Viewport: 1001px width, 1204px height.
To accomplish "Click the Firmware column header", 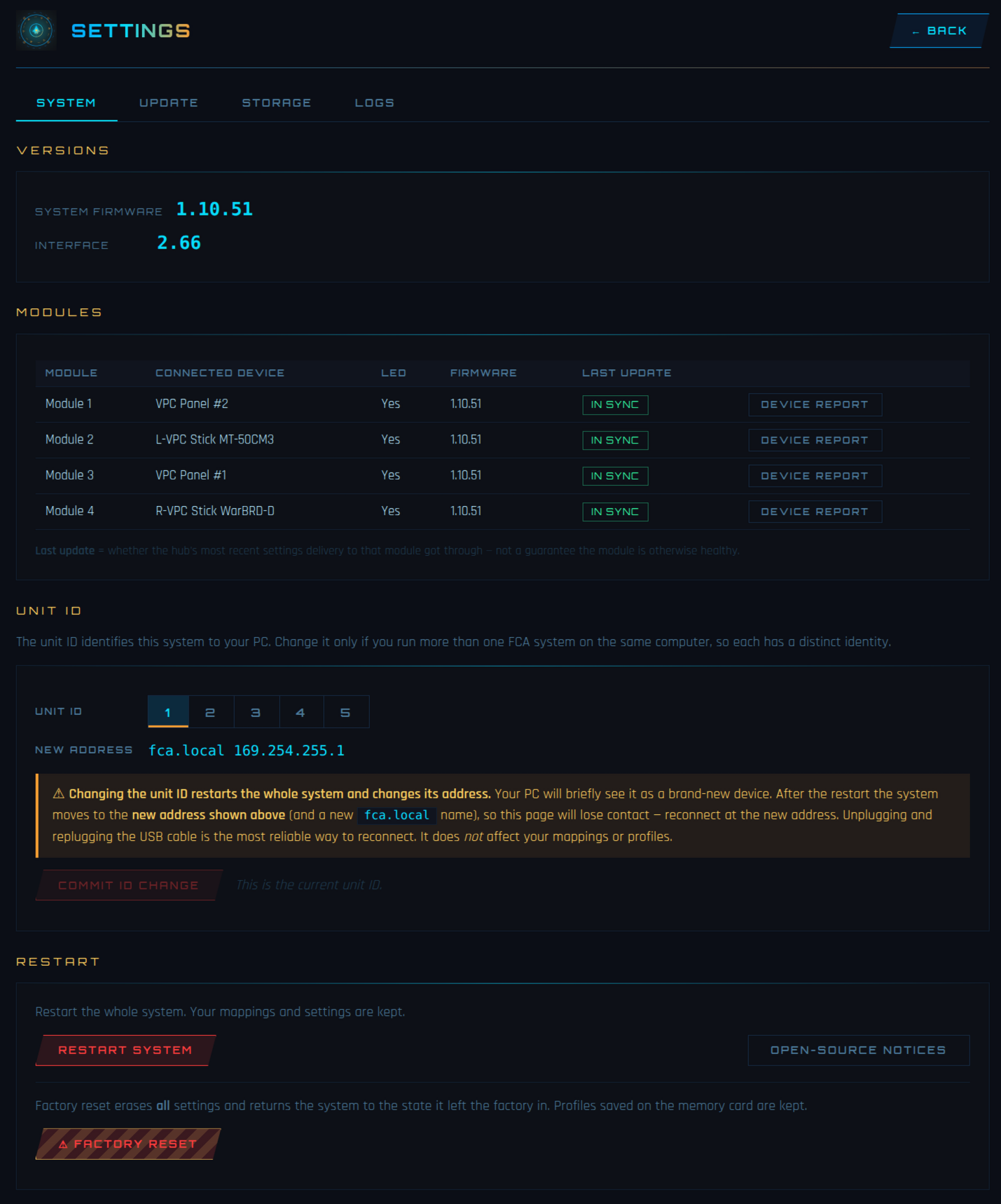I will [483, 373].
